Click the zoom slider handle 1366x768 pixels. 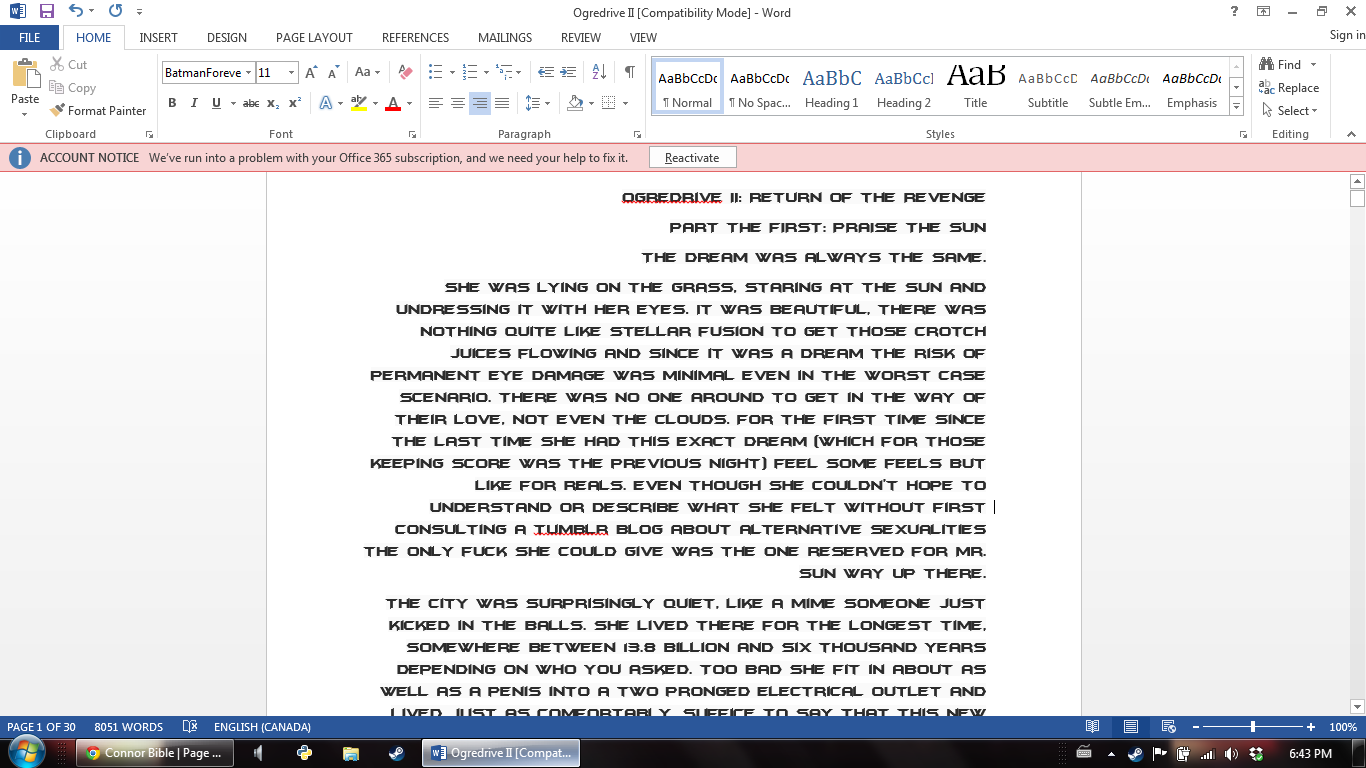[1253, 727]
